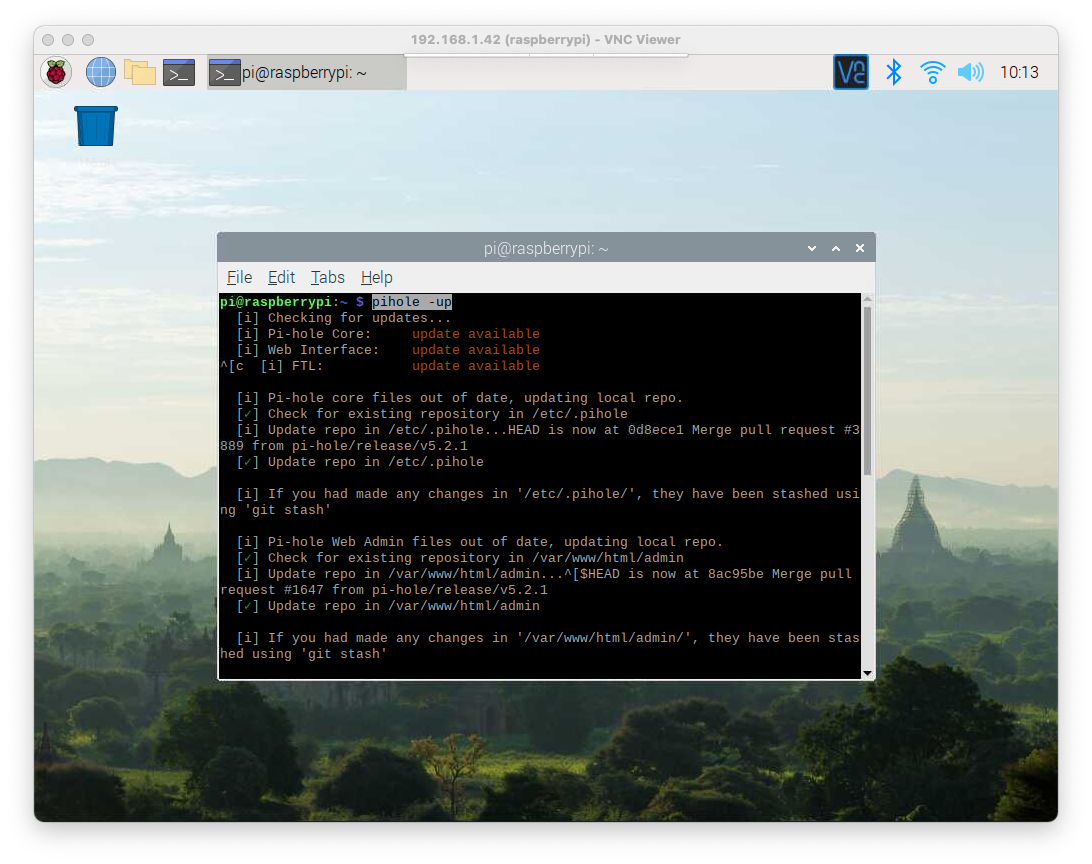Open the File menu in terminal
Viewport: 1092px width, 864px height.
[x=239, y=277]
